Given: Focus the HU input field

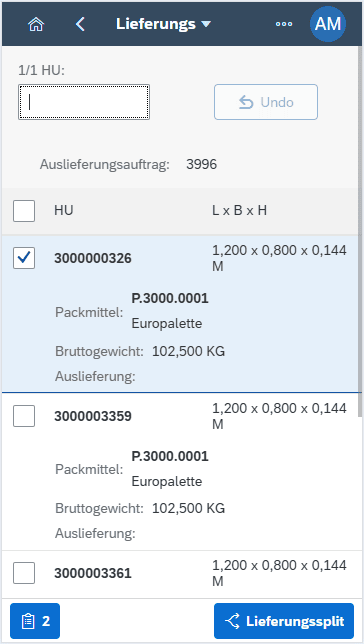Looking at the screenshot, I should coord(84,102).
